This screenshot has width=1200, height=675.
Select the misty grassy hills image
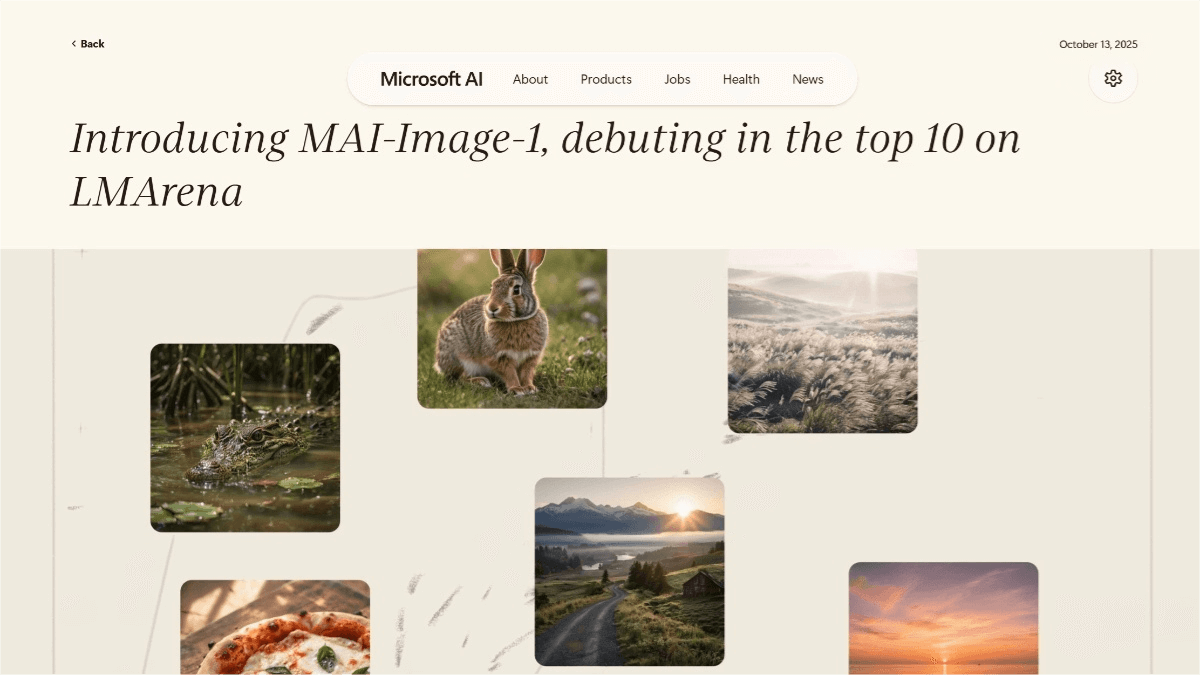pos(822,341)
